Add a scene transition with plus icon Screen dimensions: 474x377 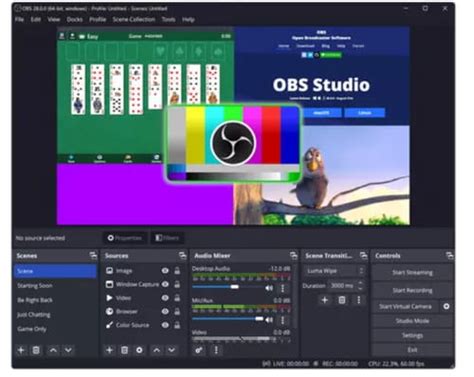[325, 300]
